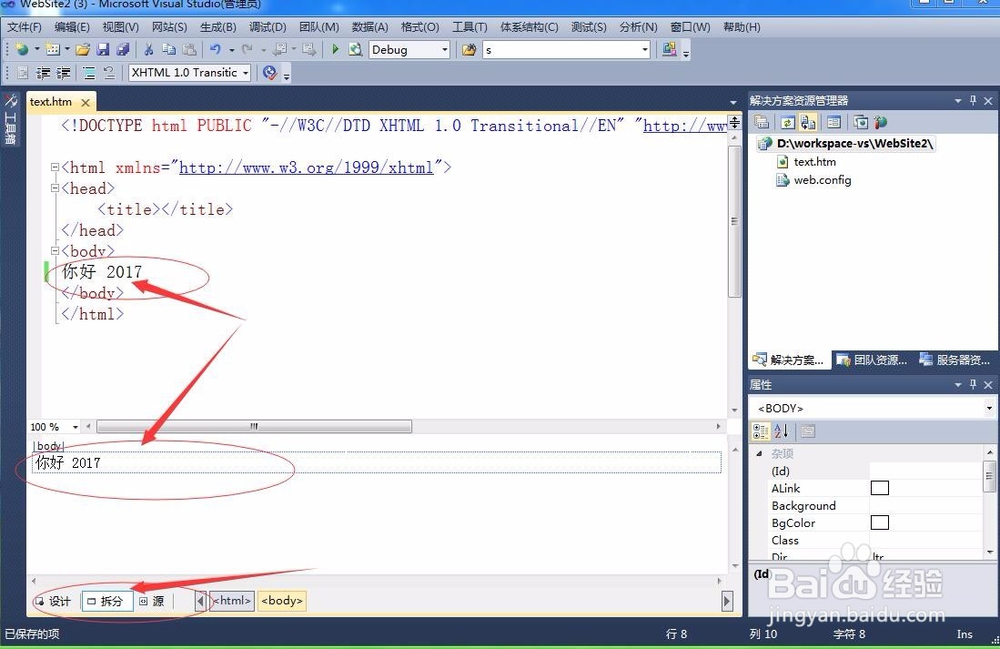Click the Add New Item toolbar icon
This screenshot has height=649, width=1000.
(x=53, y=49)
